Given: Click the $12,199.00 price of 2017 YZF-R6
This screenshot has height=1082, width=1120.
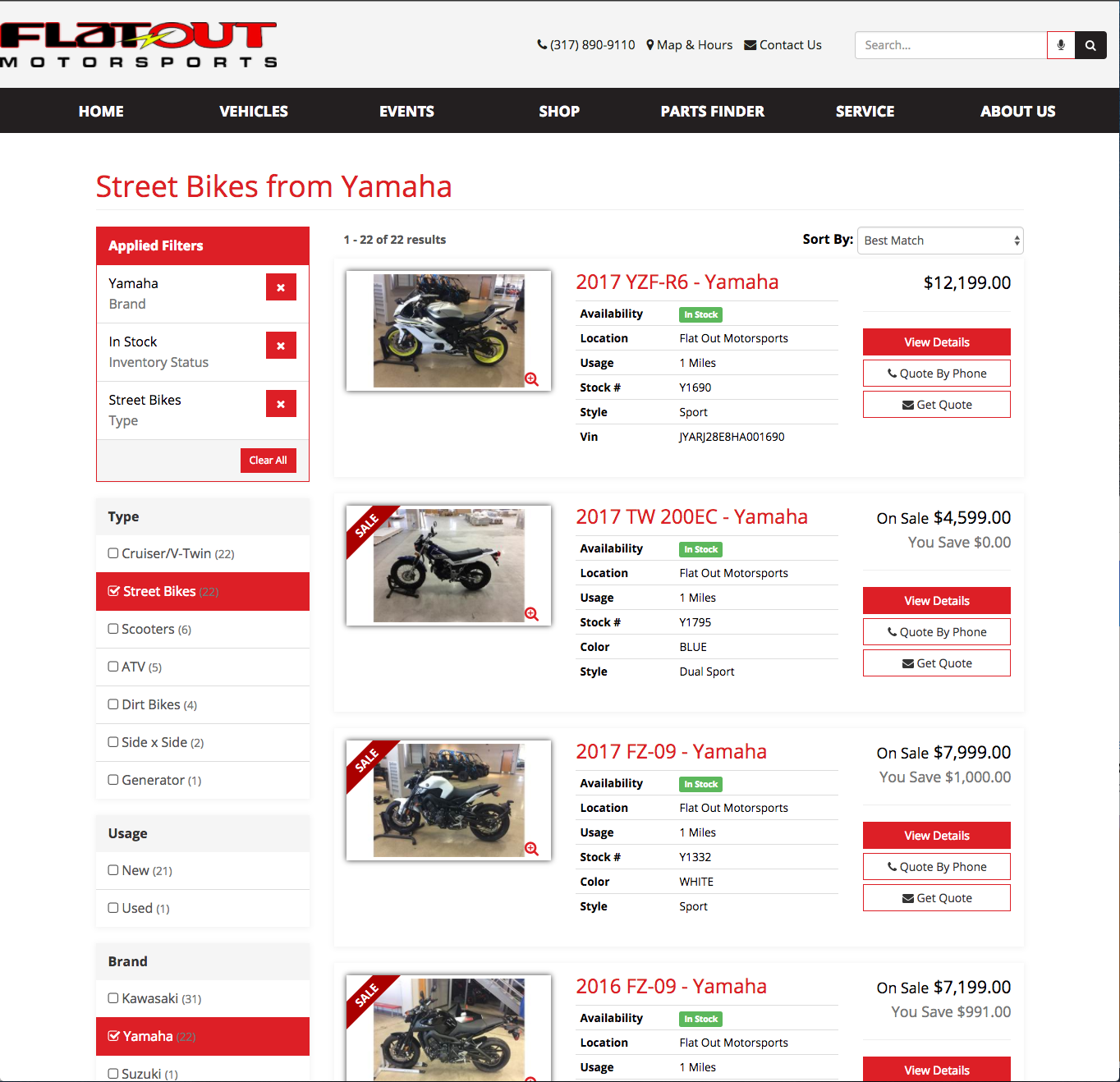Looking at the screenshot, I should 967,283.
